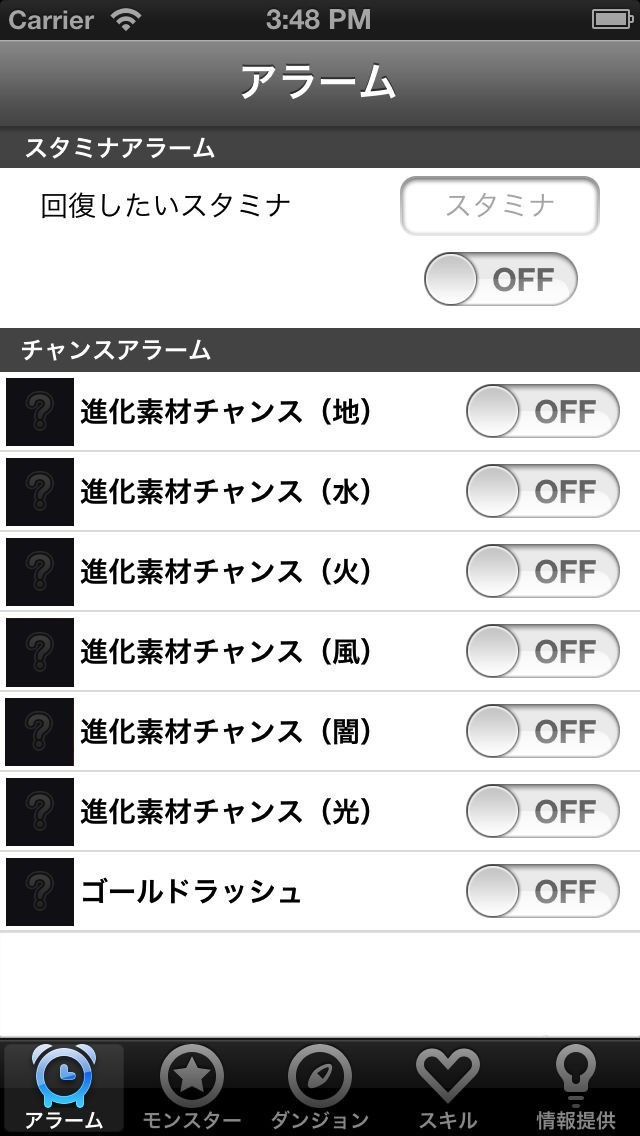The image size is (640, 1136).
Task: Open the ダンジョン compass tab icon
Action: (x=319, y=1076)
